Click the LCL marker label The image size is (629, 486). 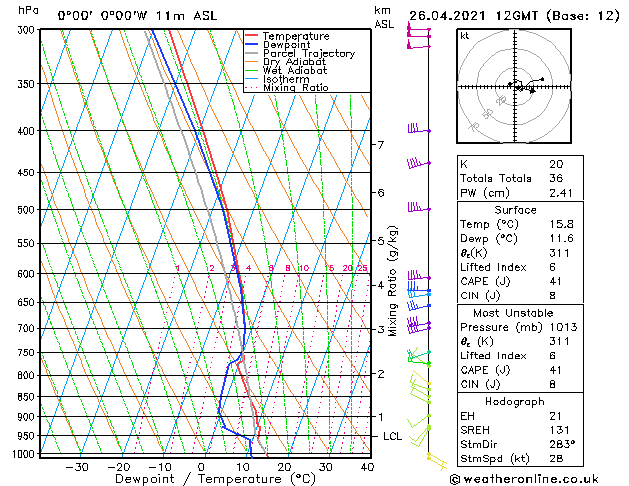(x=392, y=437)
